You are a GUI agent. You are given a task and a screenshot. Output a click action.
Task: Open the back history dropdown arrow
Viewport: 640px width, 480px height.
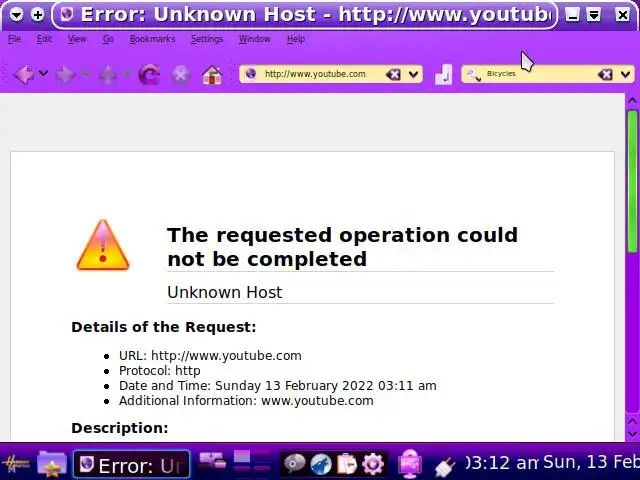[44, 74]
